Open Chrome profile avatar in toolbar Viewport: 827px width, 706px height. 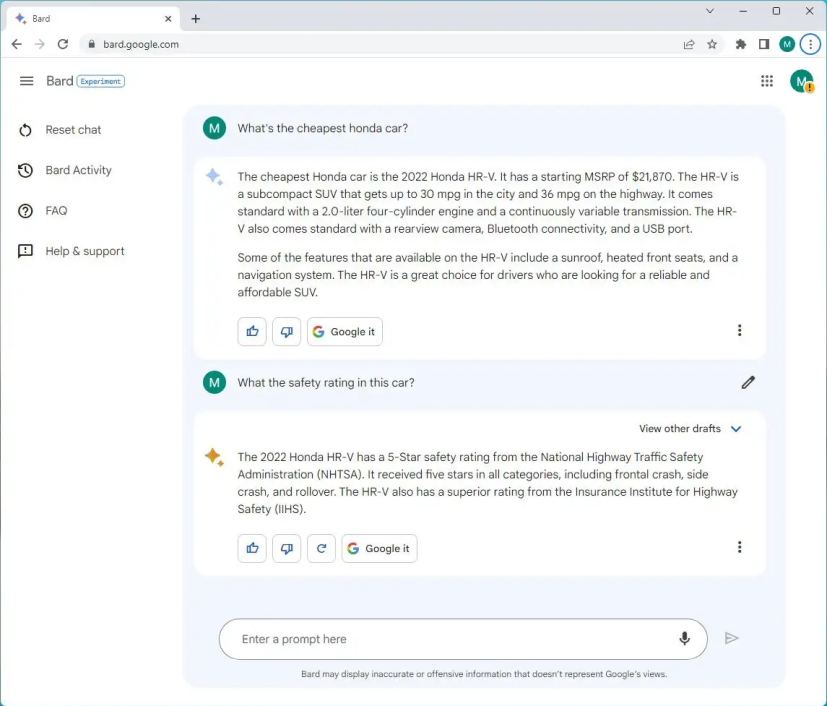[x=787, y=44]
